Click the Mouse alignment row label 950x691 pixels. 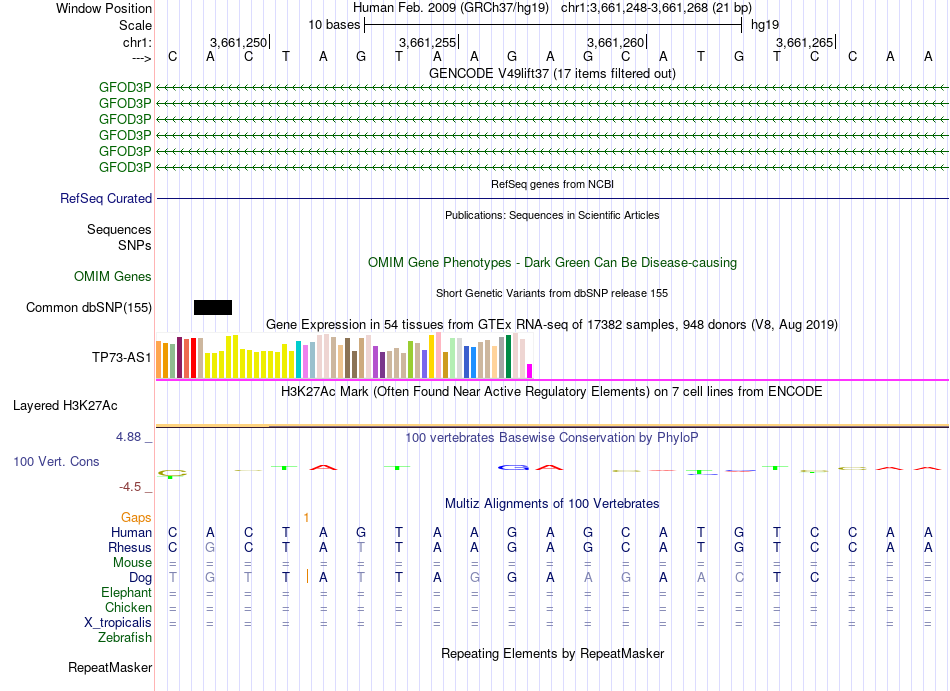pyautogui.click(x=132, y=563)
